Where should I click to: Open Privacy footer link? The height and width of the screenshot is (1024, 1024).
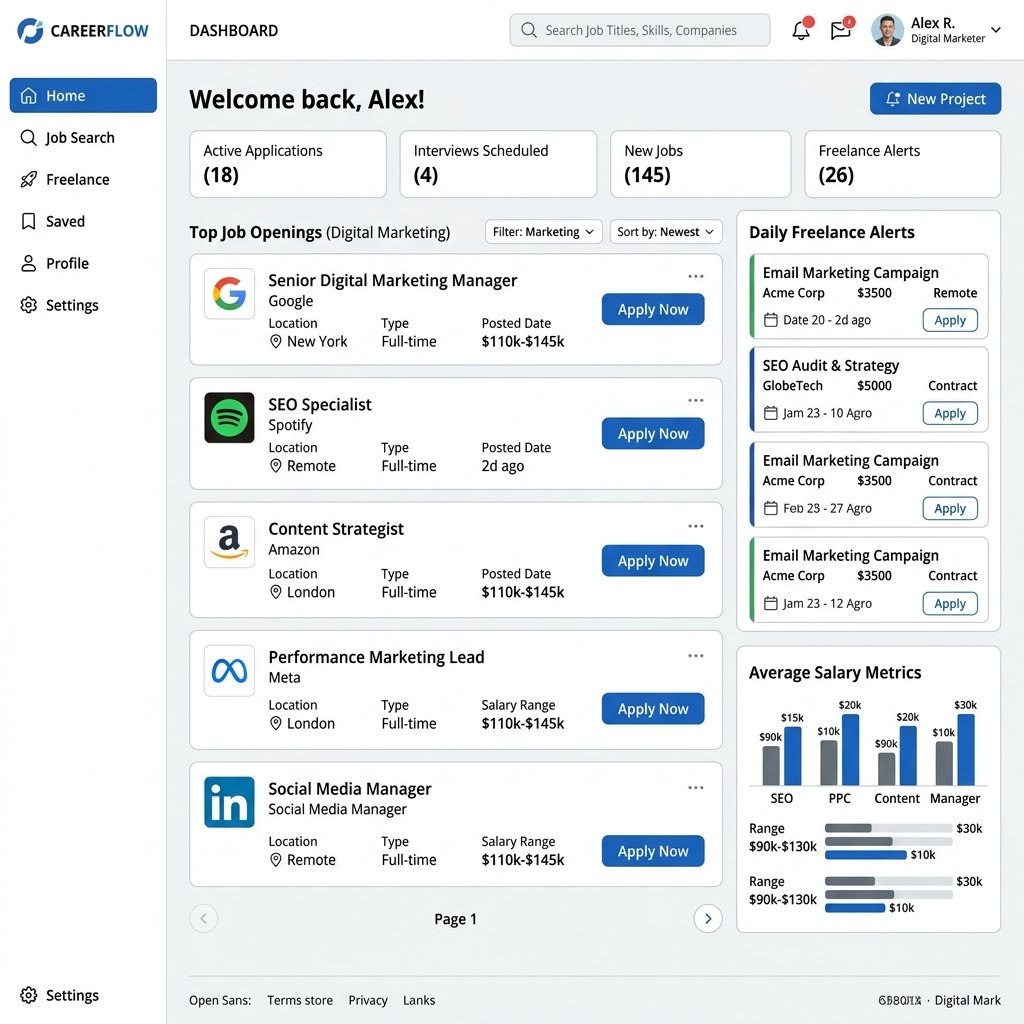pos(368,1000)
